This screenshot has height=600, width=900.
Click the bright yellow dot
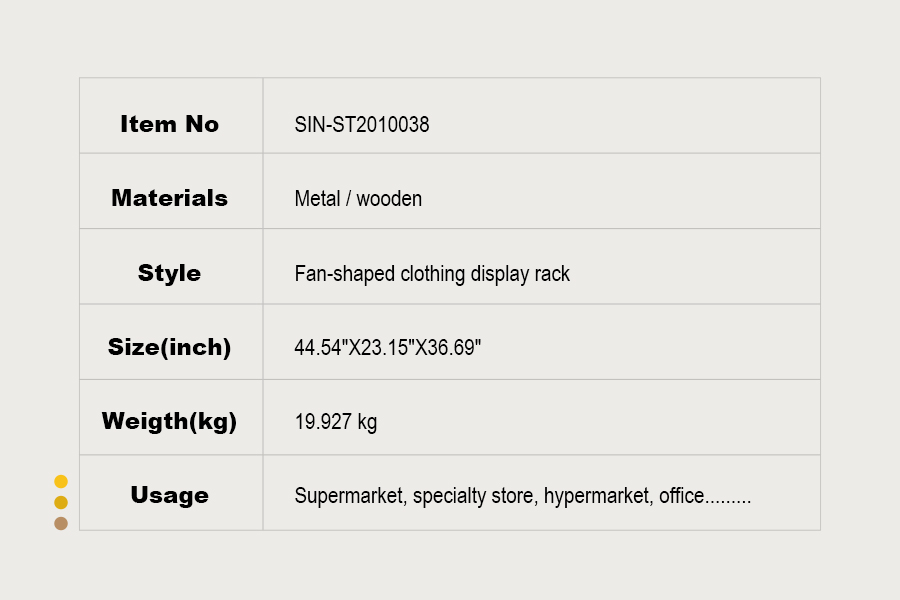click(x=61, y=482)
